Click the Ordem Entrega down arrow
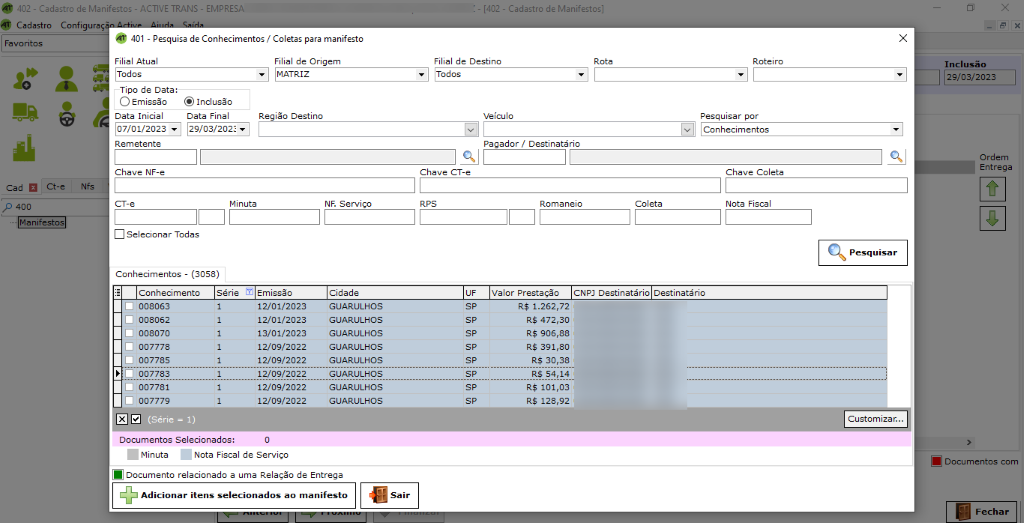Screen dimensions: 1024x523 992,218
